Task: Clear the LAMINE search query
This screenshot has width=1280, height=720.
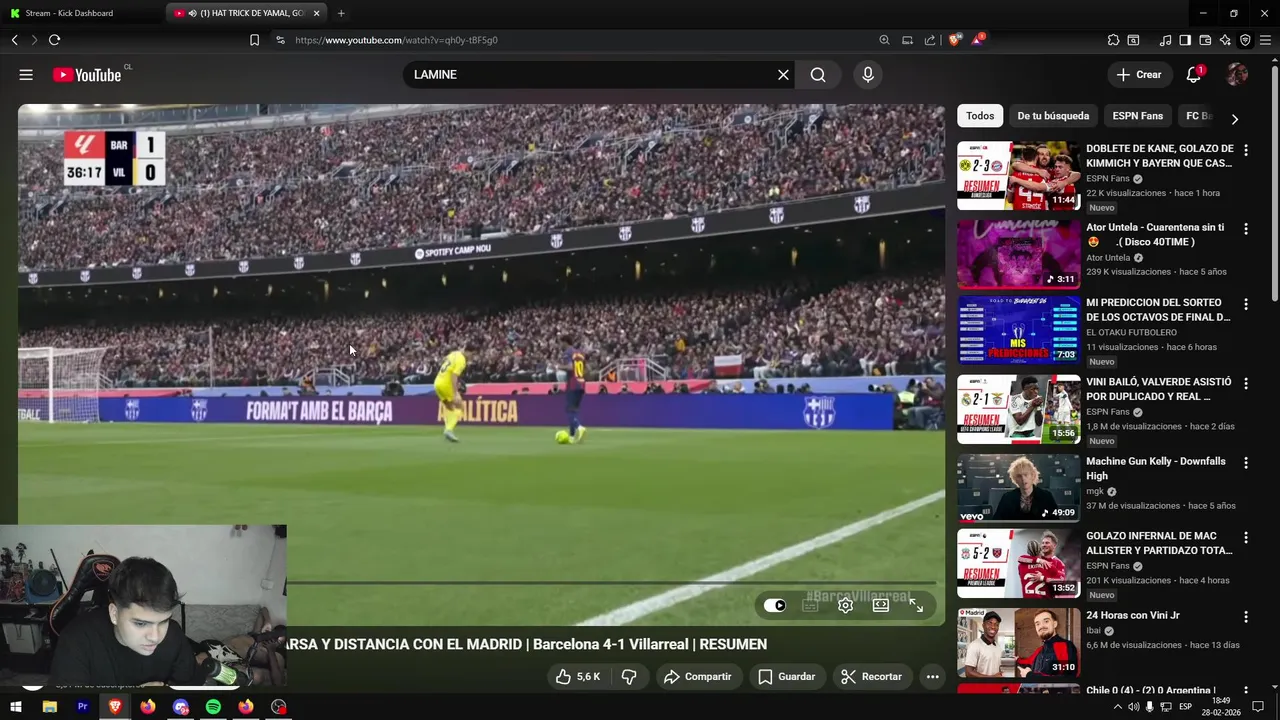Action: (x=783, y=75)
